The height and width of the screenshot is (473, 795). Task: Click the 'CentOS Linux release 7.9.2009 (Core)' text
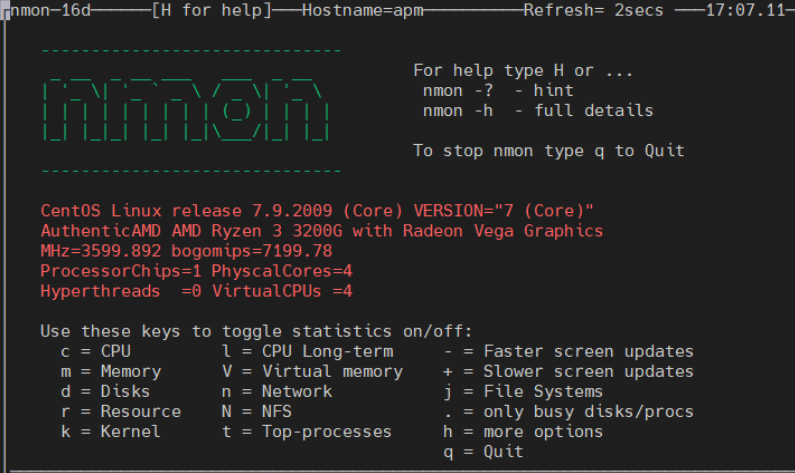[x=222, y=210]
